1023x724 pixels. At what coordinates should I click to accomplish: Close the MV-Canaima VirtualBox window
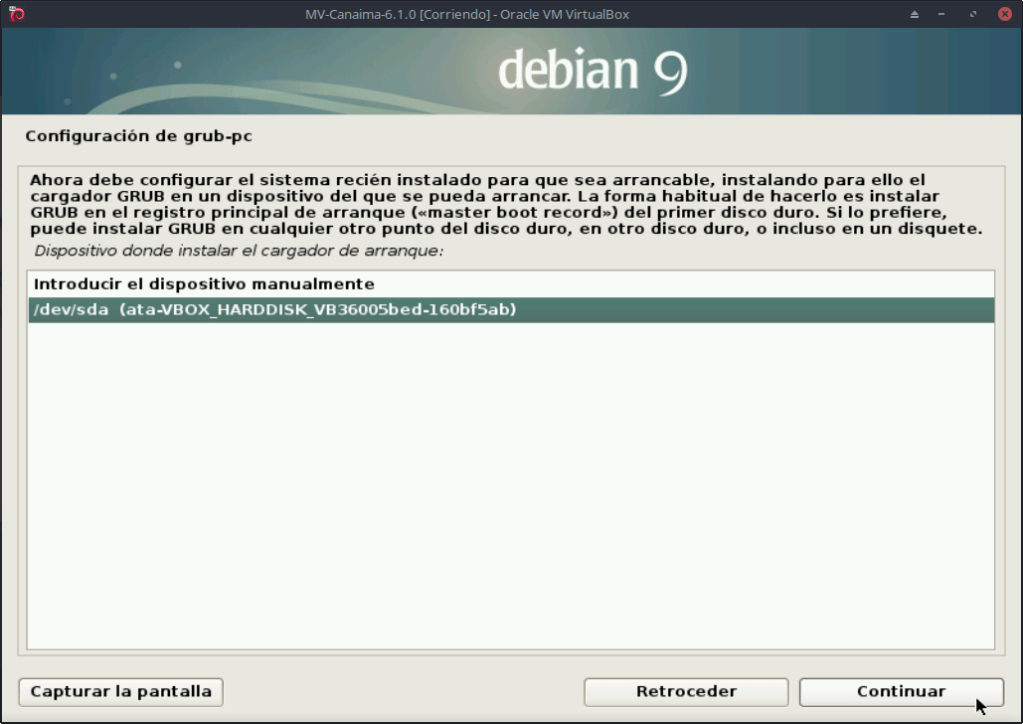click(x=1004, y=14)
